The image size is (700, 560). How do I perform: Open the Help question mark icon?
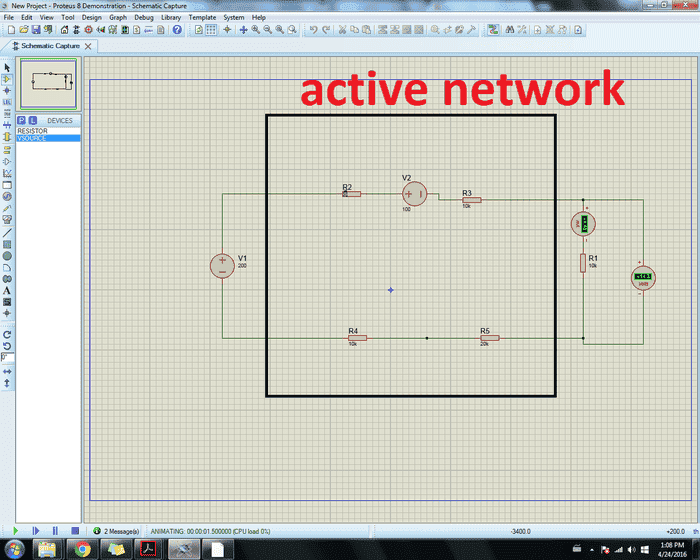click(x=177, y=30)
